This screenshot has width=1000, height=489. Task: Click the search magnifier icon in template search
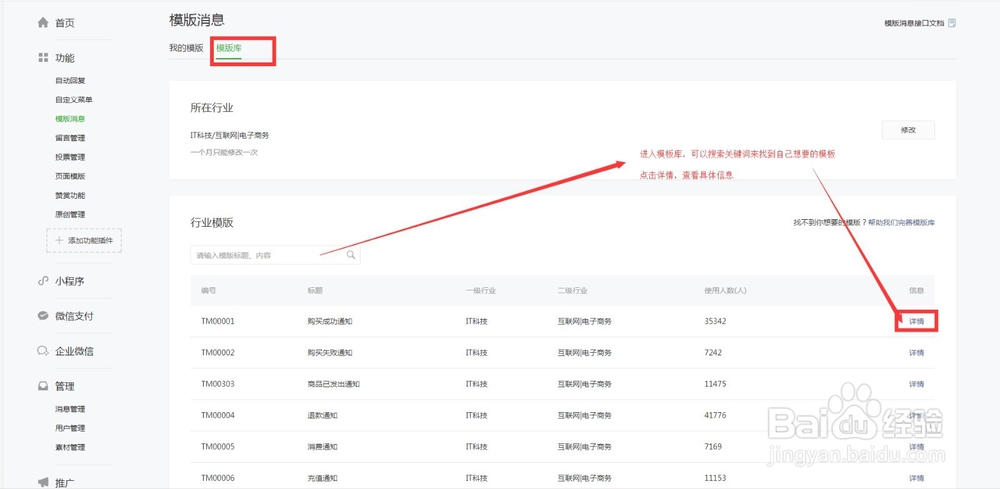coord(351,255)
